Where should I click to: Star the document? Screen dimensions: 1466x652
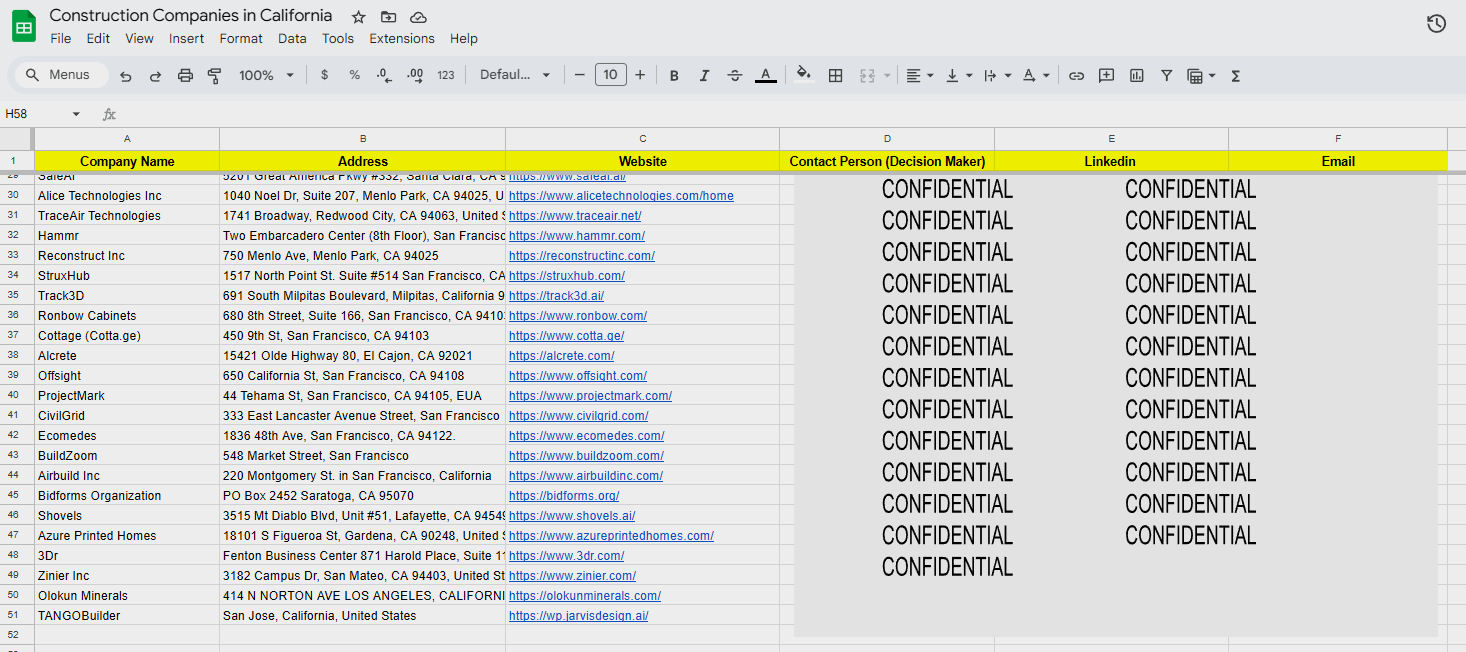point(358,17)
